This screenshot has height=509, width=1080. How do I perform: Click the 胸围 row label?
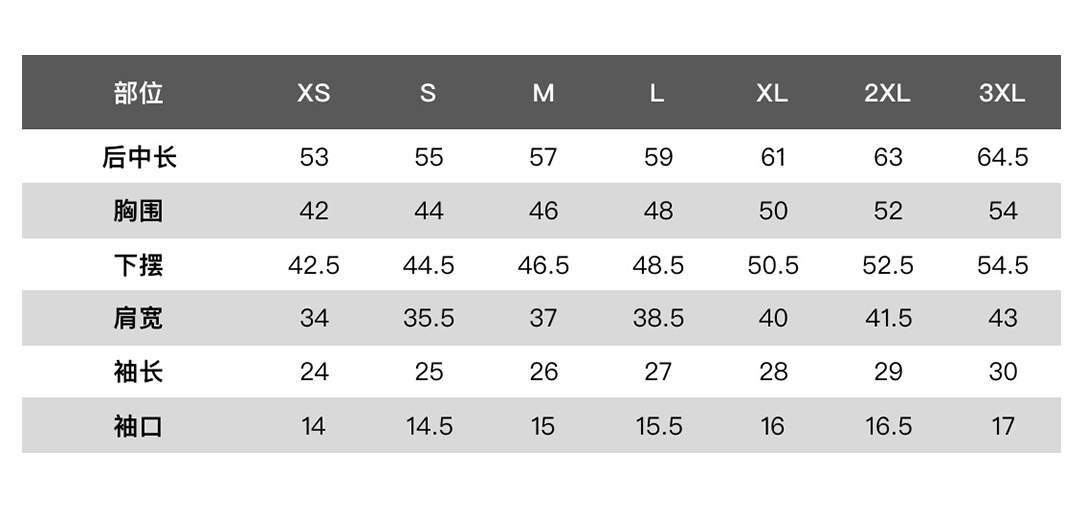(138, 211)
